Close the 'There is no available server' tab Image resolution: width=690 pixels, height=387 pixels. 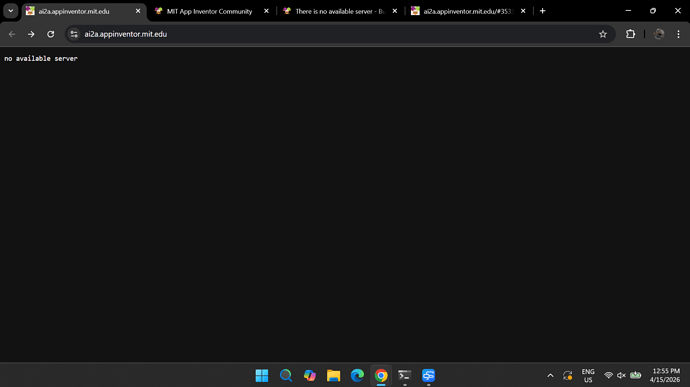coord(395,11)
